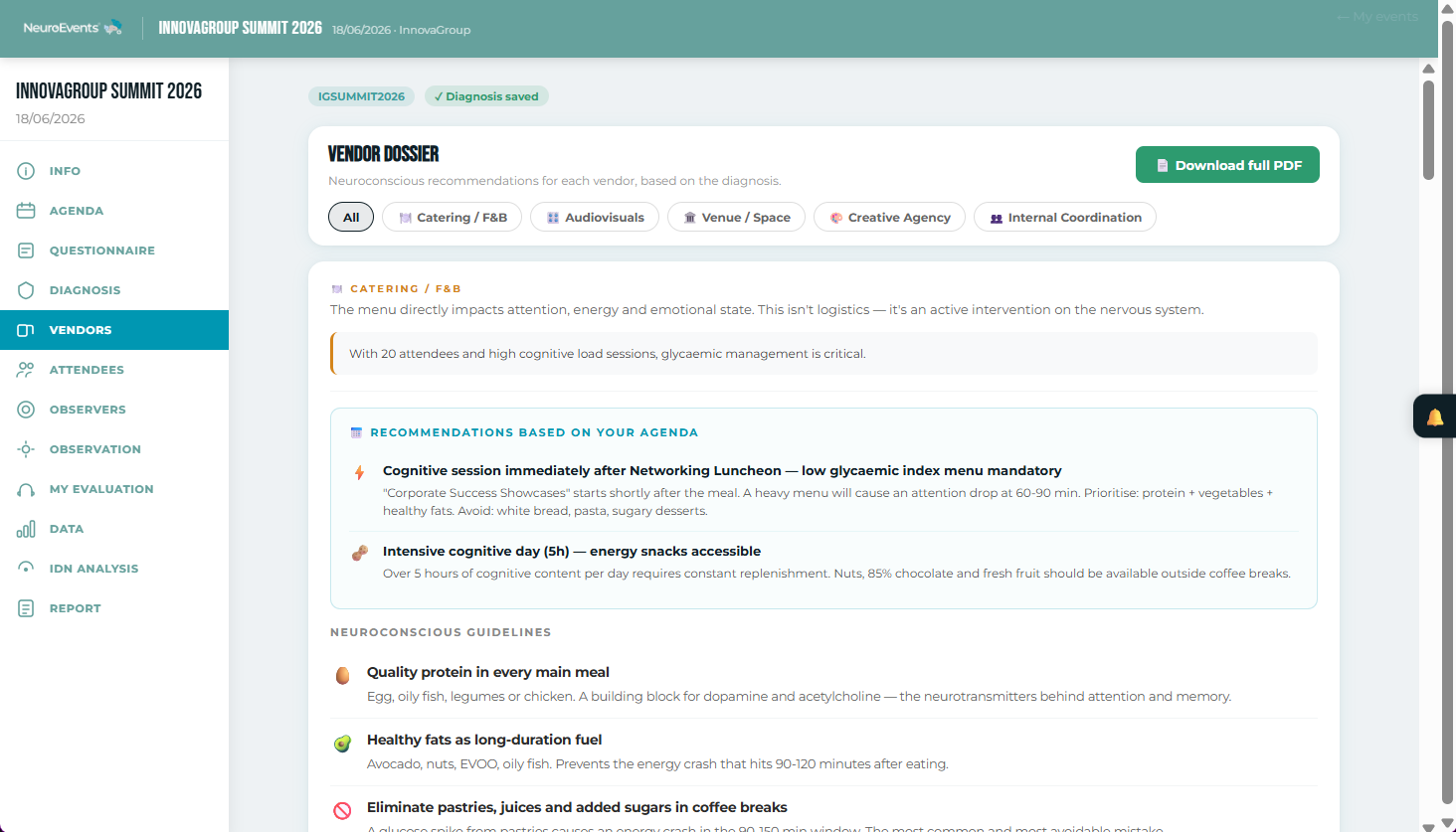Go to My Evaluation
The height and width of the screenshot is (832, 1456).
tap(114, 489)
